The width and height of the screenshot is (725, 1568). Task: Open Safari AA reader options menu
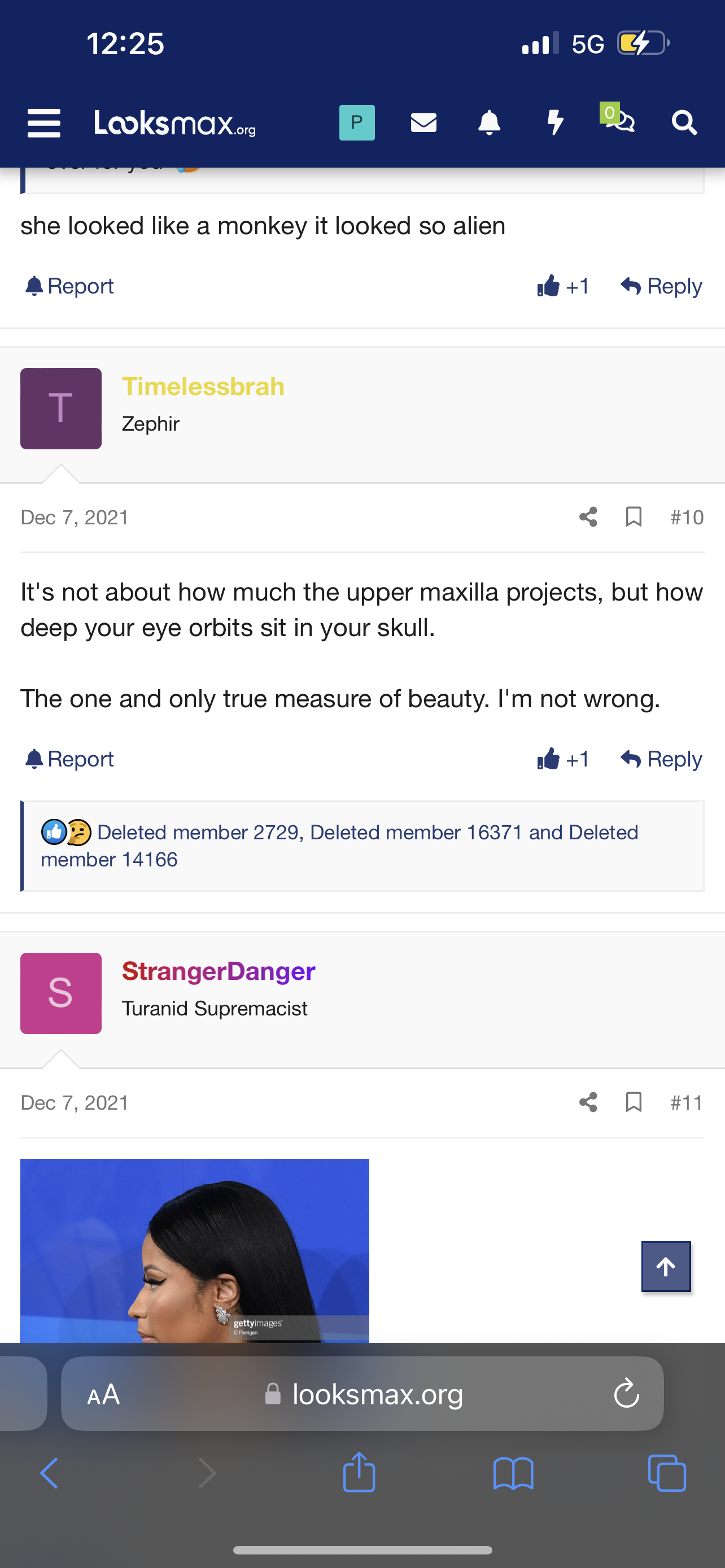click(103, 1394)
